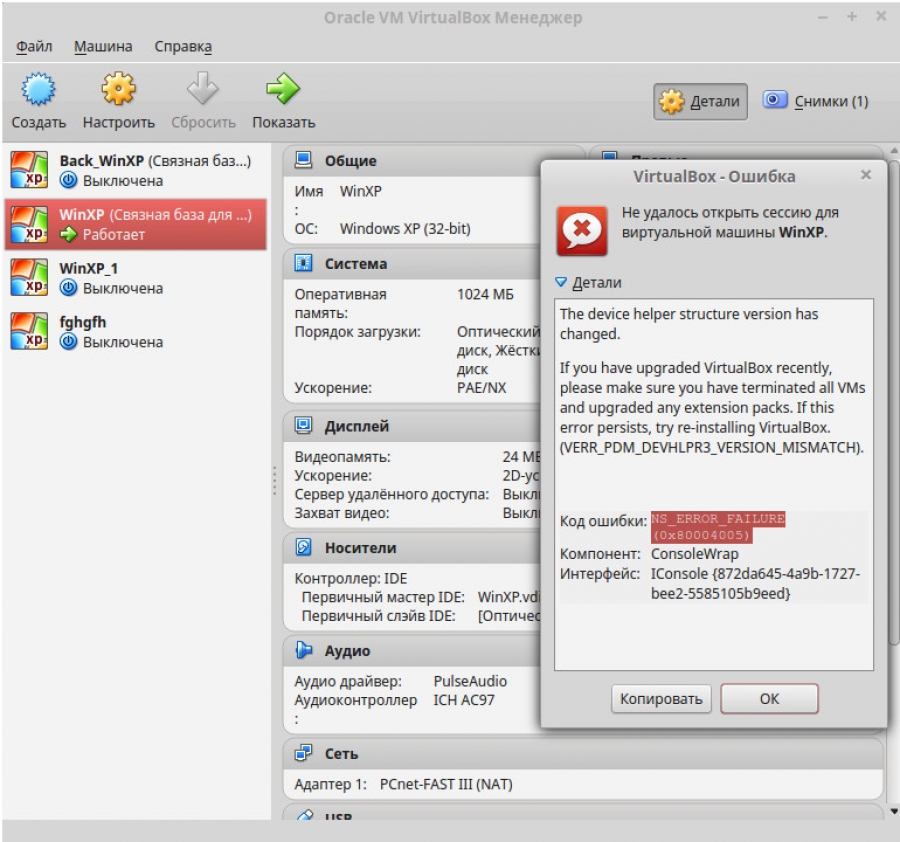This screenshot has height=842, width=900.
Task: Select the fghgfh machine XP icon
Action: coord(29,331)
